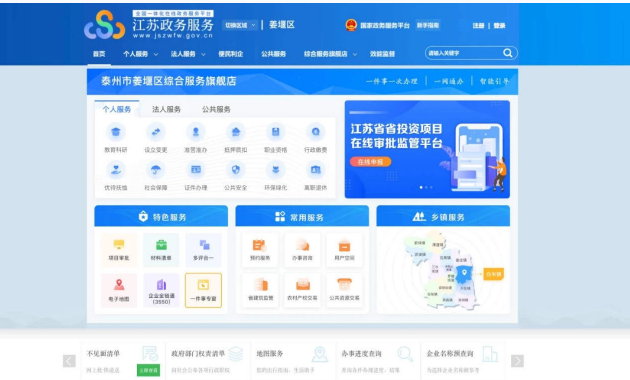Viewport: 630px width, 380px height.
Task: Click the 公共安全 shield icon
Action: click(235, 170)
